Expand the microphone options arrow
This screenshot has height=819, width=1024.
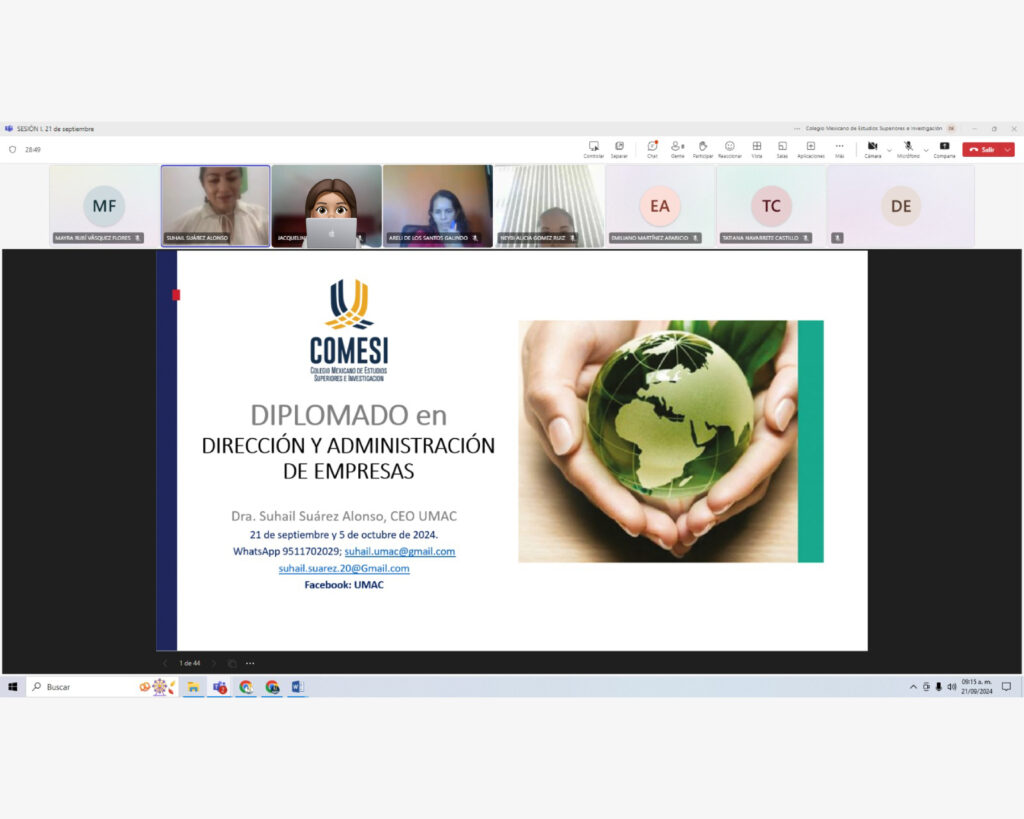926,151
